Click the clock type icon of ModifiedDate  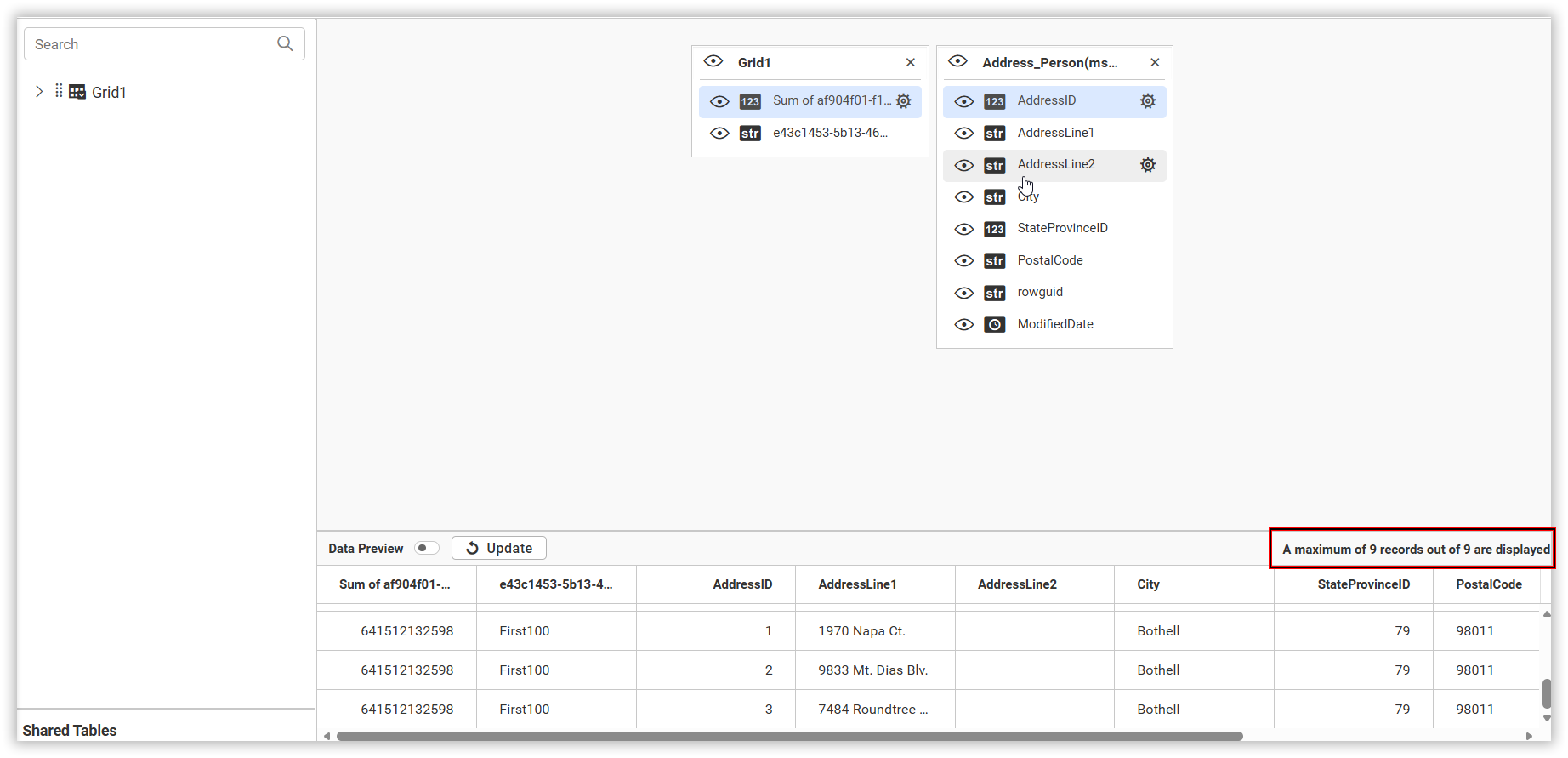(995, 324)
